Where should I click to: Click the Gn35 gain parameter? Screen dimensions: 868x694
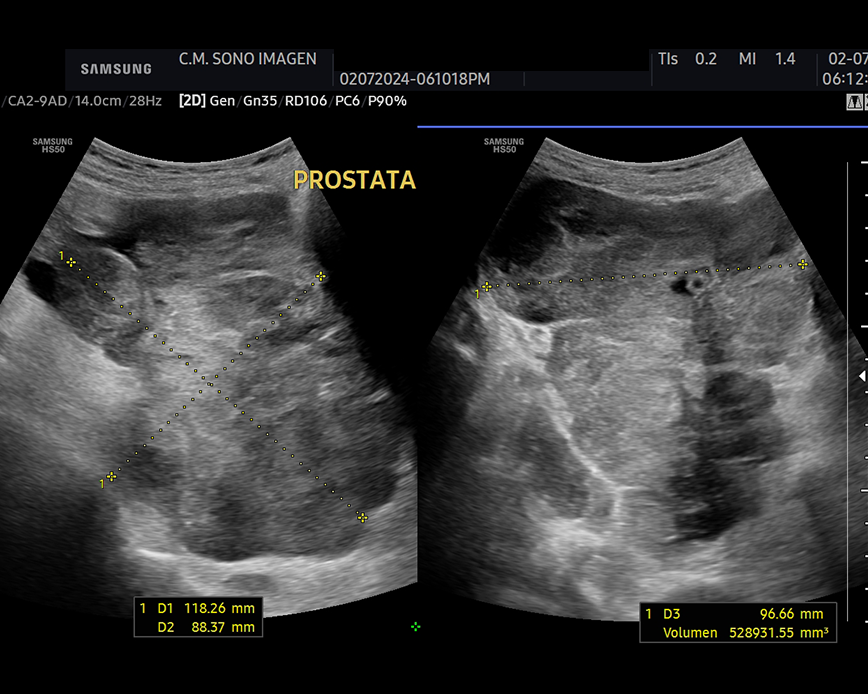pyautogui.click(x=258, y=101)
